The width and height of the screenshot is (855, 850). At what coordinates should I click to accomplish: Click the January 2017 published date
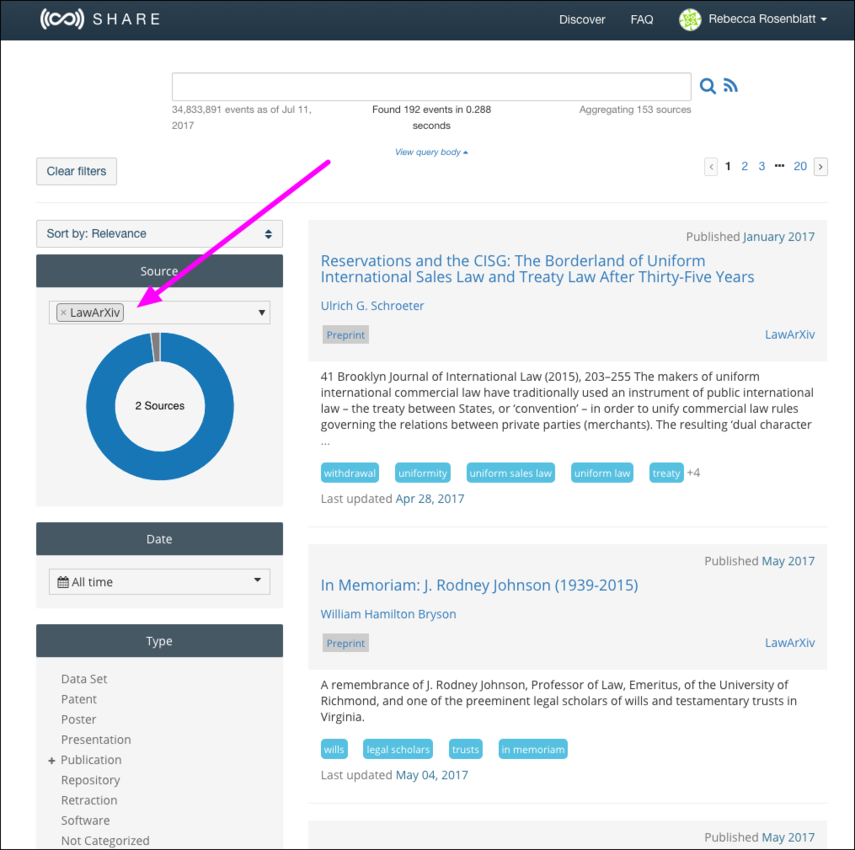[779, 237]
